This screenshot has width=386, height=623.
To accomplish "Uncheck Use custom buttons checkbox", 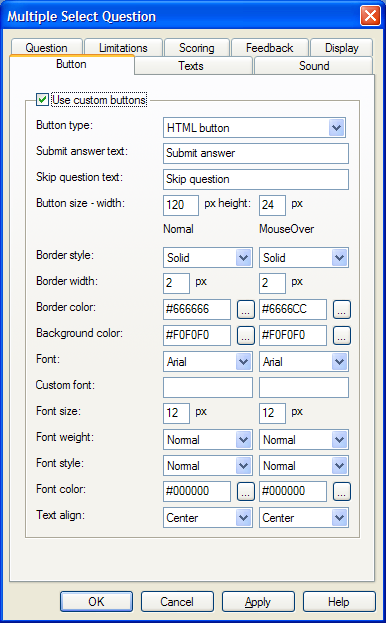I will coord(42,100).
